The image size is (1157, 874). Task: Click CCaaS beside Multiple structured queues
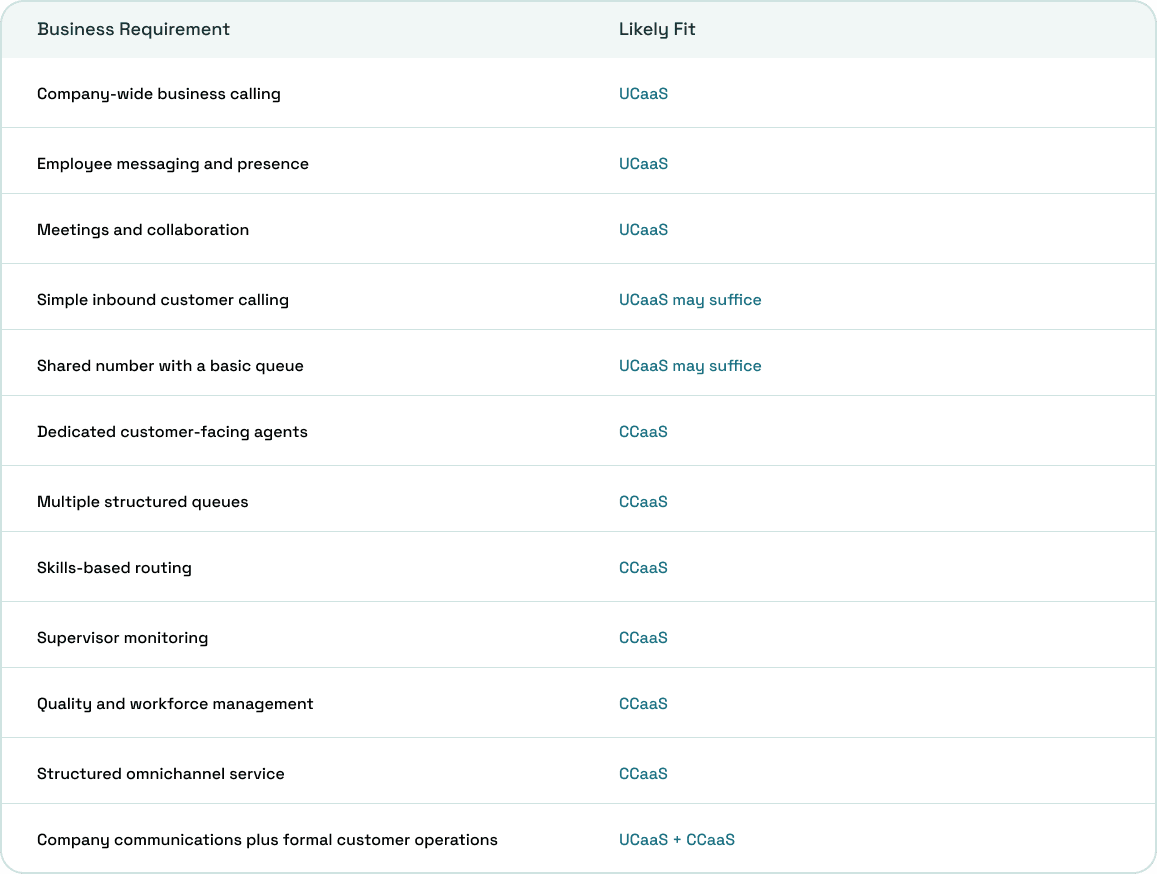[x=643, y=502]
